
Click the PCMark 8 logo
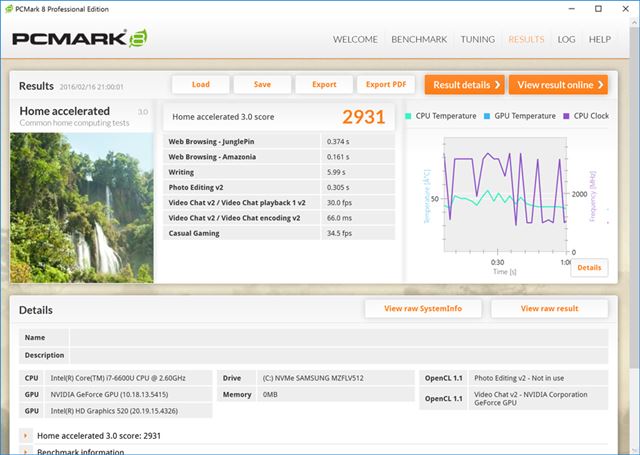[80, 39]
